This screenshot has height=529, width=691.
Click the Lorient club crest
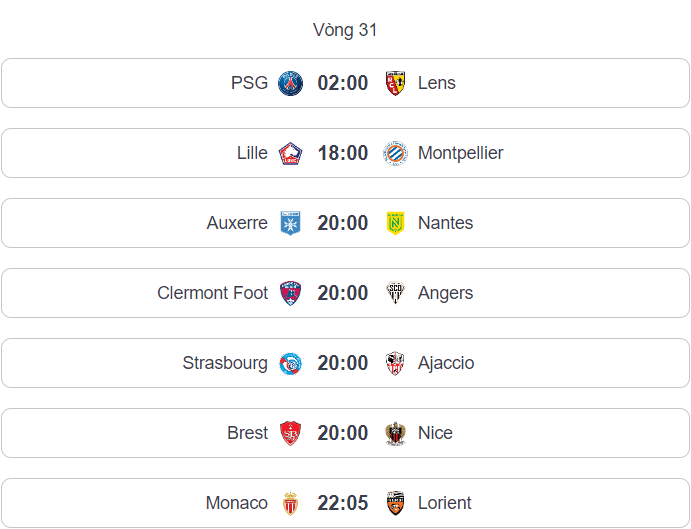click(395, 503)
